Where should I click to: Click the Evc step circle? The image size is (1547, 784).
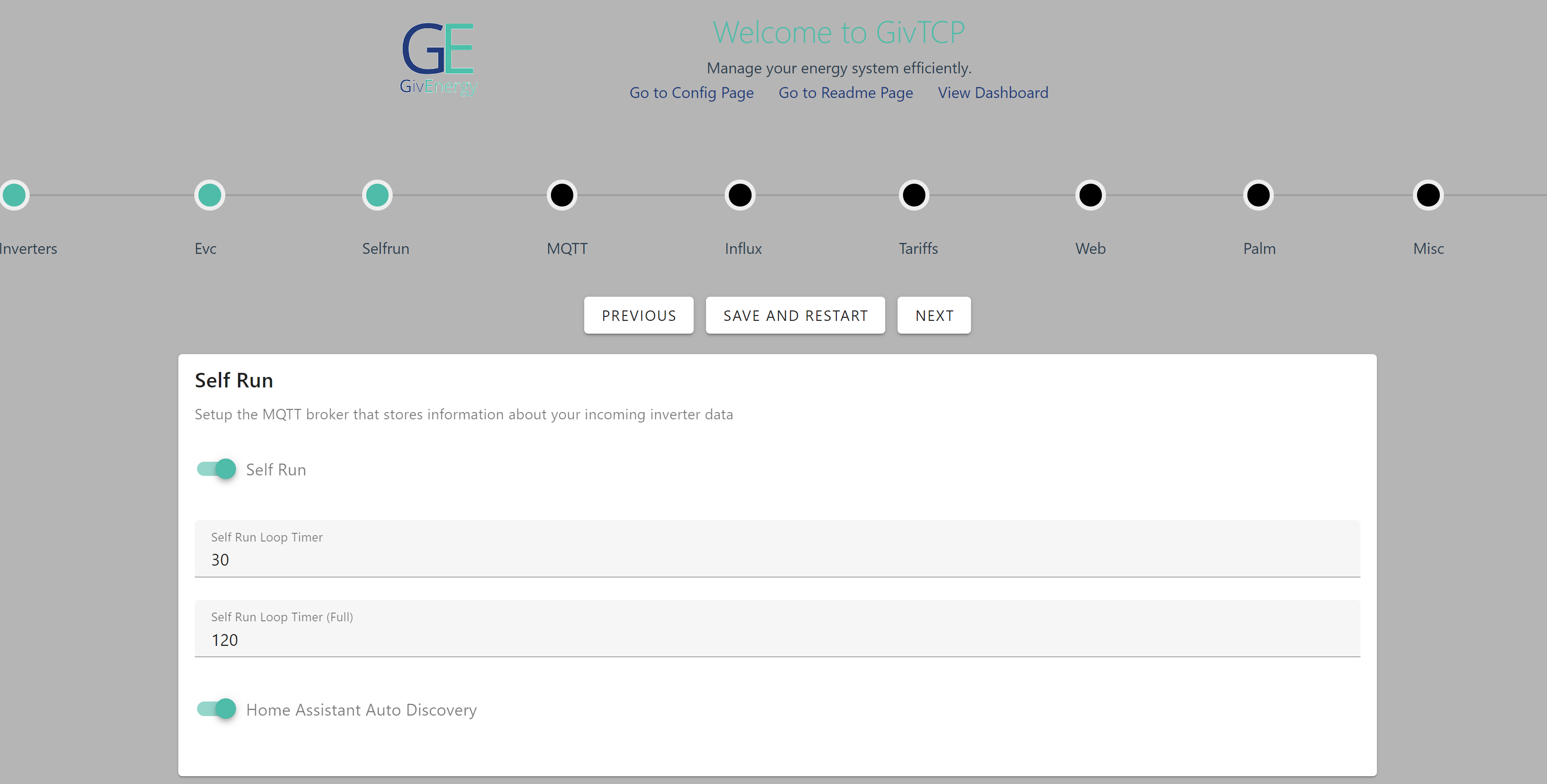[x=210, y=195]
